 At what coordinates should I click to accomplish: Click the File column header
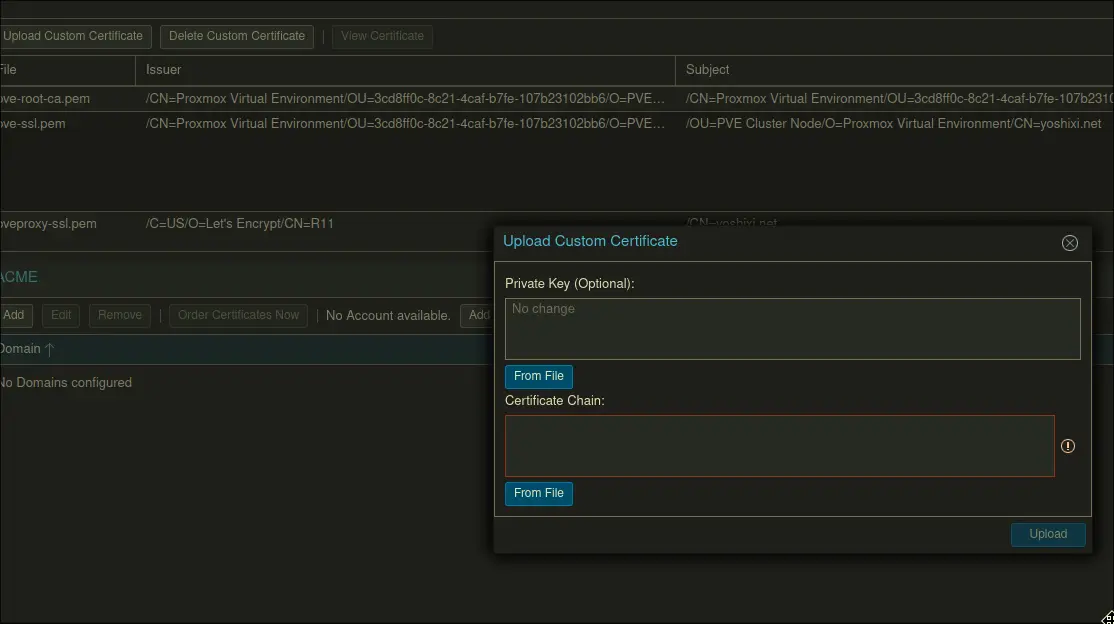click(8, 70)
